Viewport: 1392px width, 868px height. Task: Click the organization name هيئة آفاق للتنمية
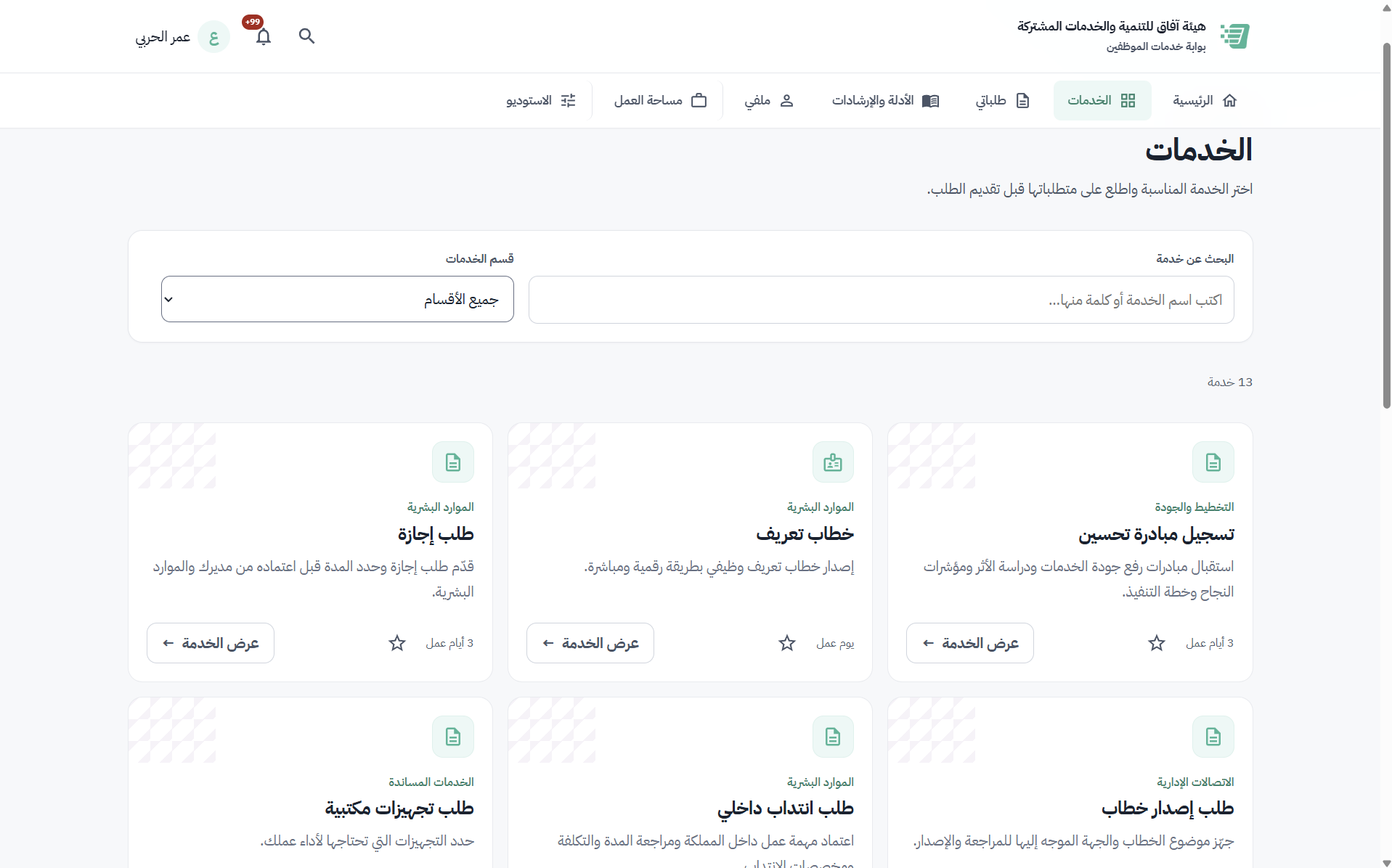[1112, 26]
